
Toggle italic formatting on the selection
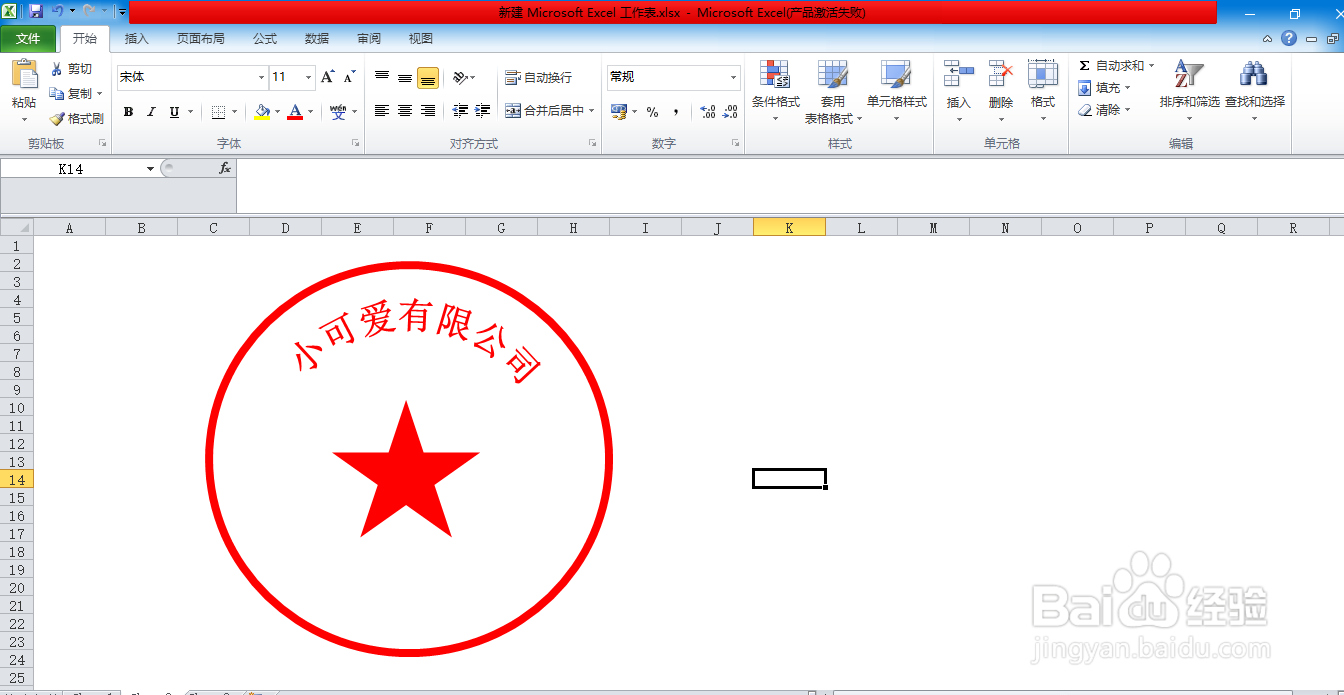click(x=150, y=112)
